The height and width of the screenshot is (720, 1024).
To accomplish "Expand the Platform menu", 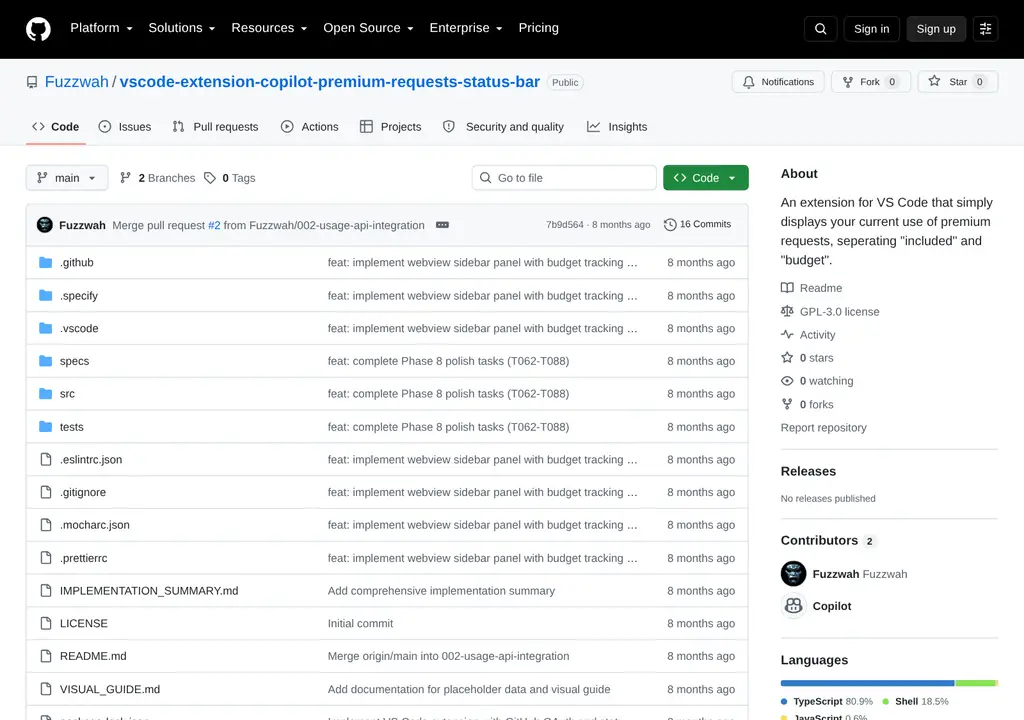I will (101, 28).
